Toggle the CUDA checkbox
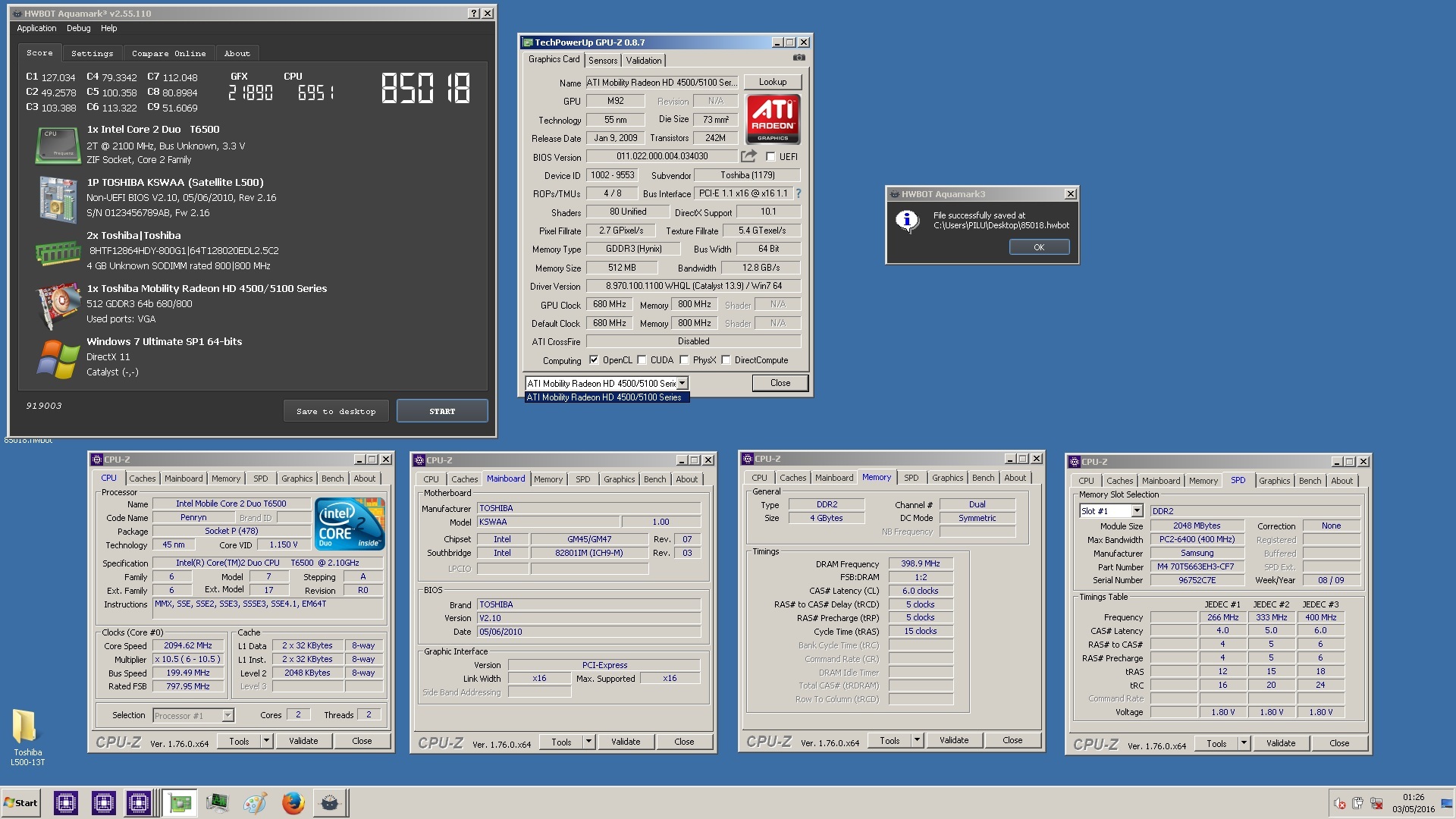The width and height of the screenshot is (1456, 819). 642,360
